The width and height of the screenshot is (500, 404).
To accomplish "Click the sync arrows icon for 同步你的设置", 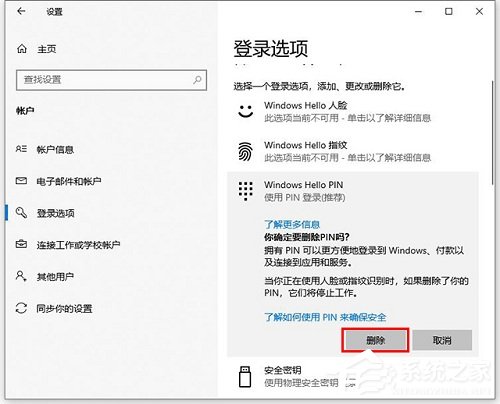I will [21, 308].
